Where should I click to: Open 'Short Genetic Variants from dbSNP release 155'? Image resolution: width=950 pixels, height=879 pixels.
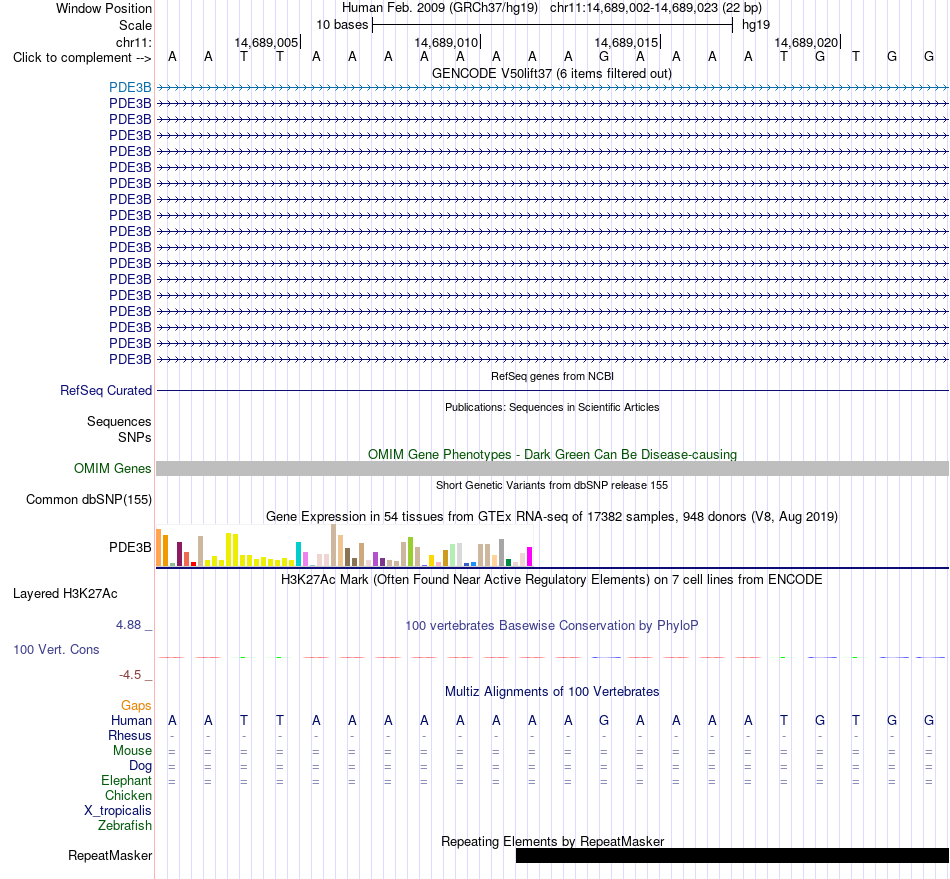coord(552,485)
